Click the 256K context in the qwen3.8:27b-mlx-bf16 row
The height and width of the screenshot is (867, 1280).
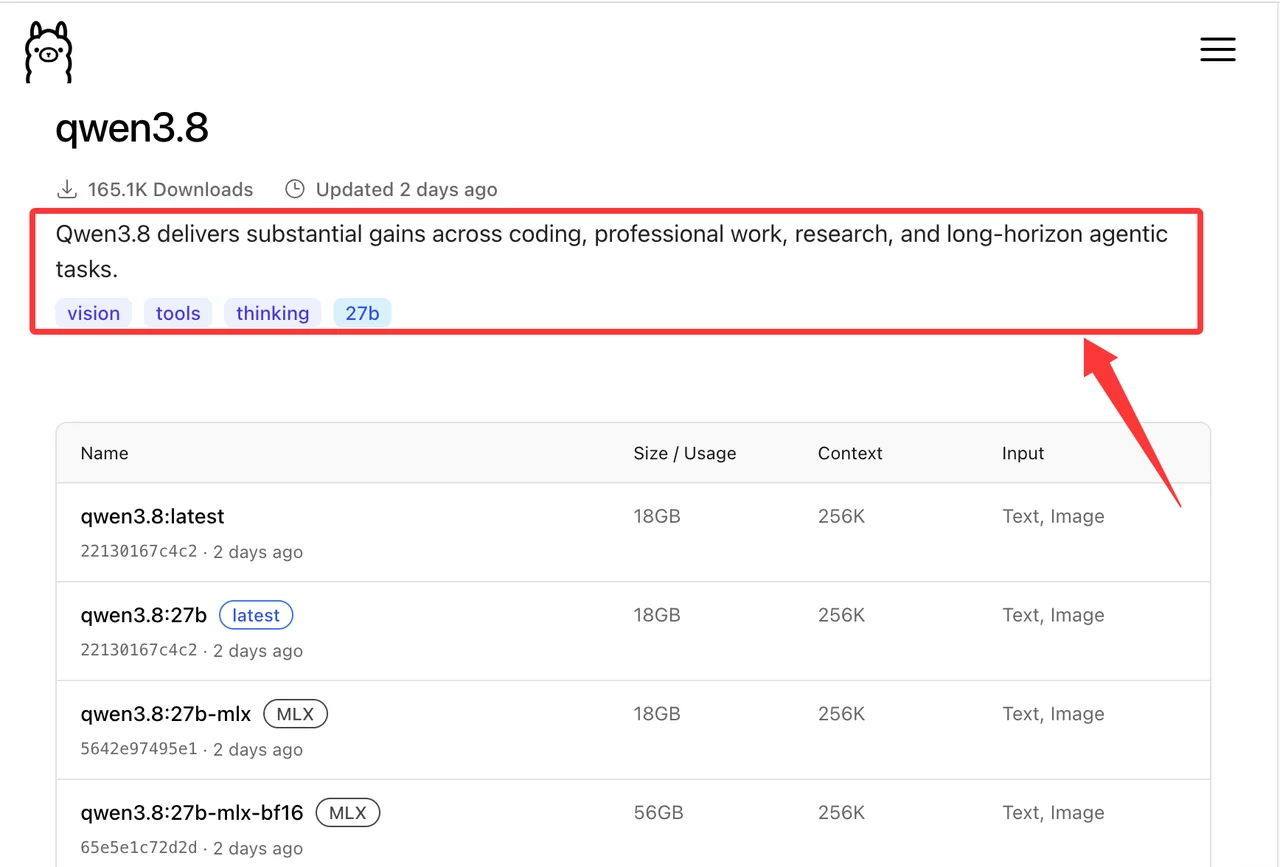(x=841, y=813)
